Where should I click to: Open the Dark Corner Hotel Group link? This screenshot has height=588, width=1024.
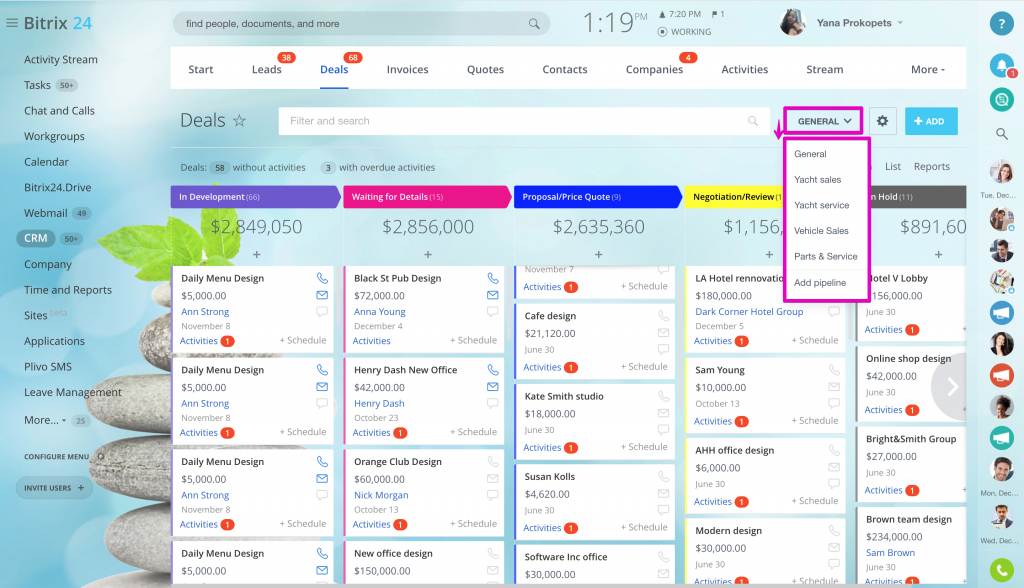(x=749, y=312)
